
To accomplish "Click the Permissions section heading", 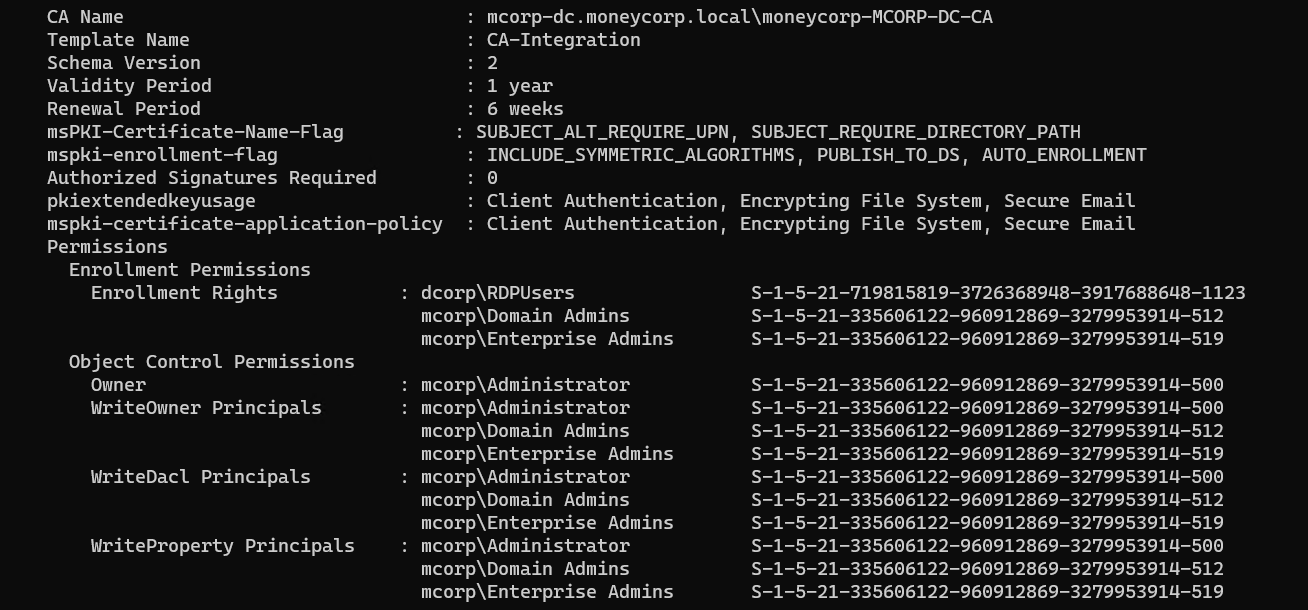I will point(107,247).
